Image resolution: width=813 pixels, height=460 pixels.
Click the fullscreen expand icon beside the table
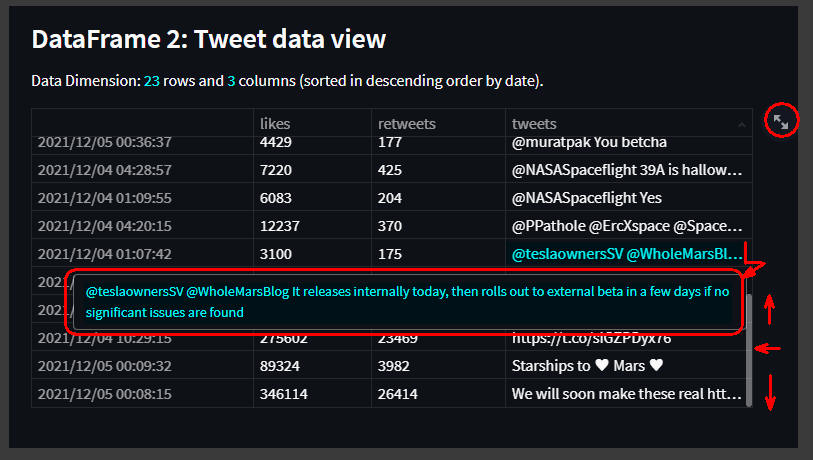click(x=781, y=122)
